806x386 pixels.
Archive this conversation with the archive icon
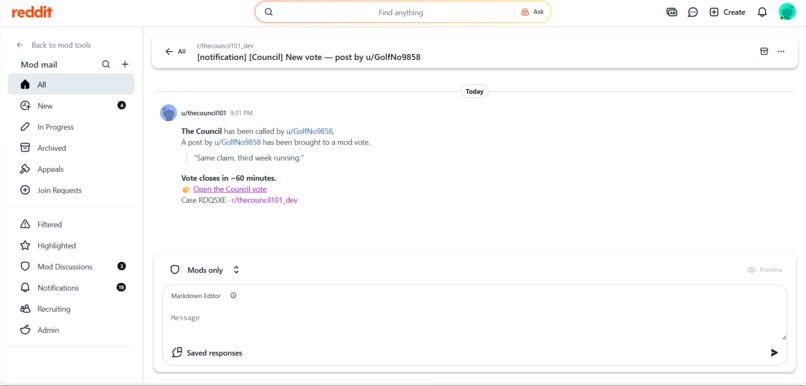point(764,51)
